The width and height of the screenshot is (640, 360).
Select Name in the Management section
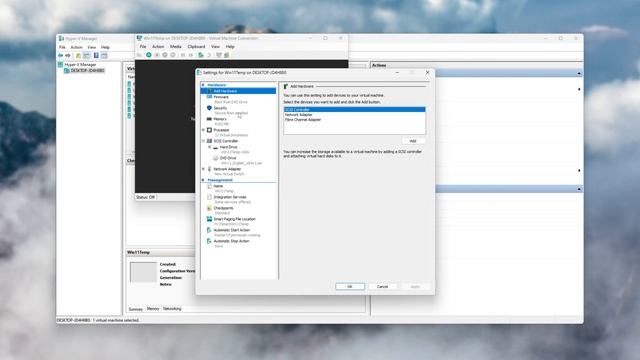218,186
